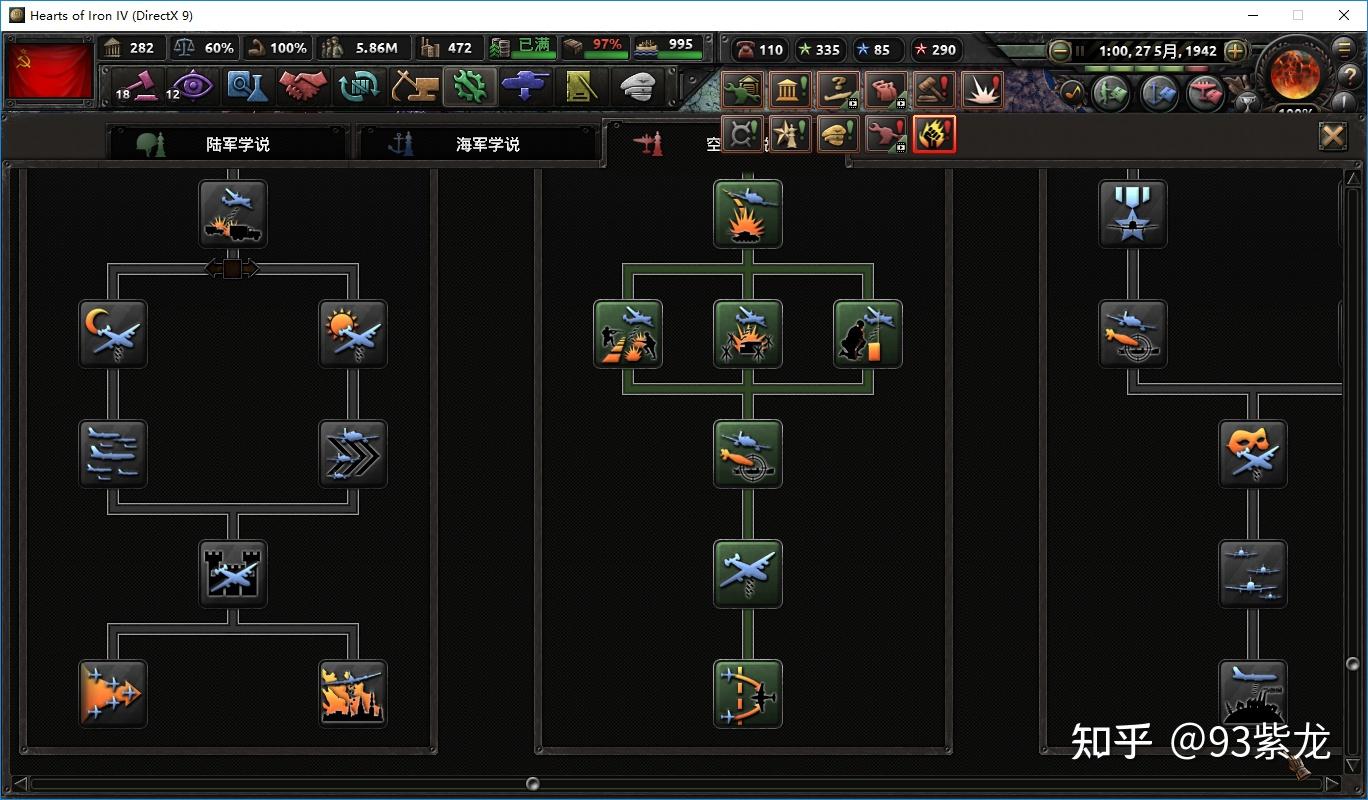Click the horizontal scrollbar right arrow

(1331, 783)
